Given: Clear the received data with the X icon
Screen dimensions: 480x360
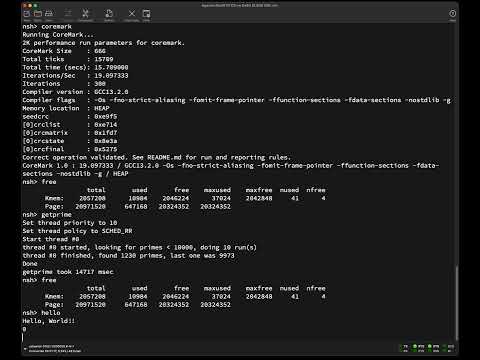Looking at the screenshot, I should tap(132, 14).
